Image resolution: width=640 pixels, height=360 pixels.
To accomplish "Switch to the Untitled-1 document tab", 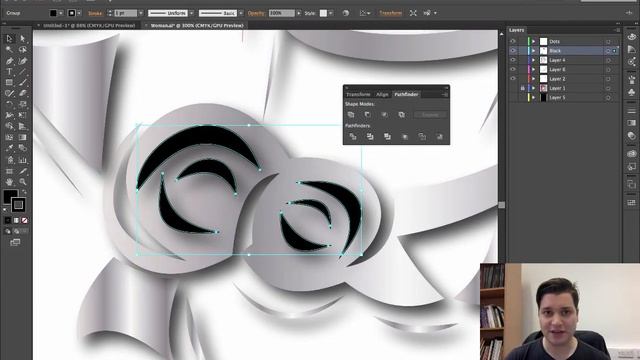I will point(89,25).
